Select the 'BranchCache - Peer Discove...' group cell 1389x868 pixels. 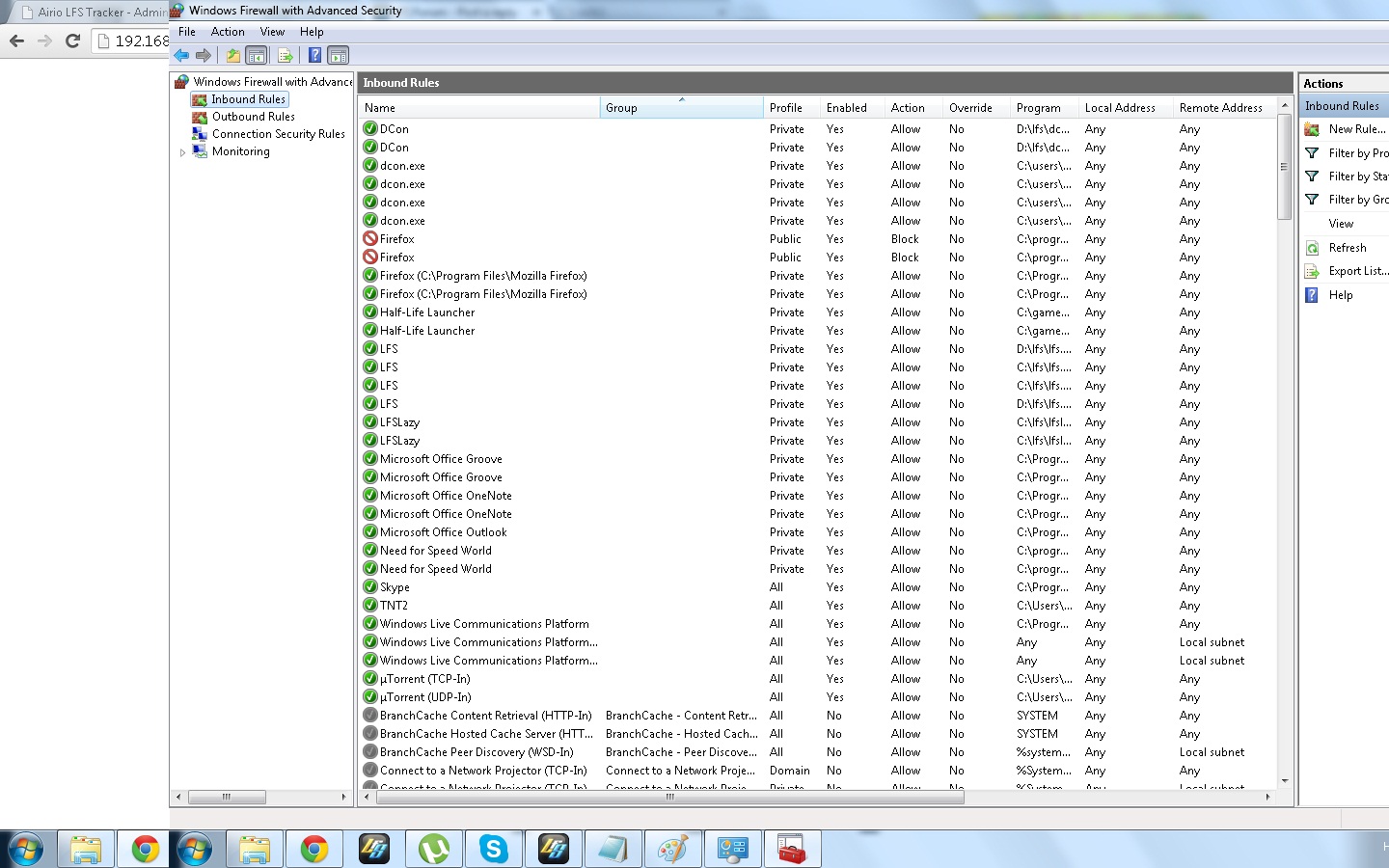pos(681,752)
